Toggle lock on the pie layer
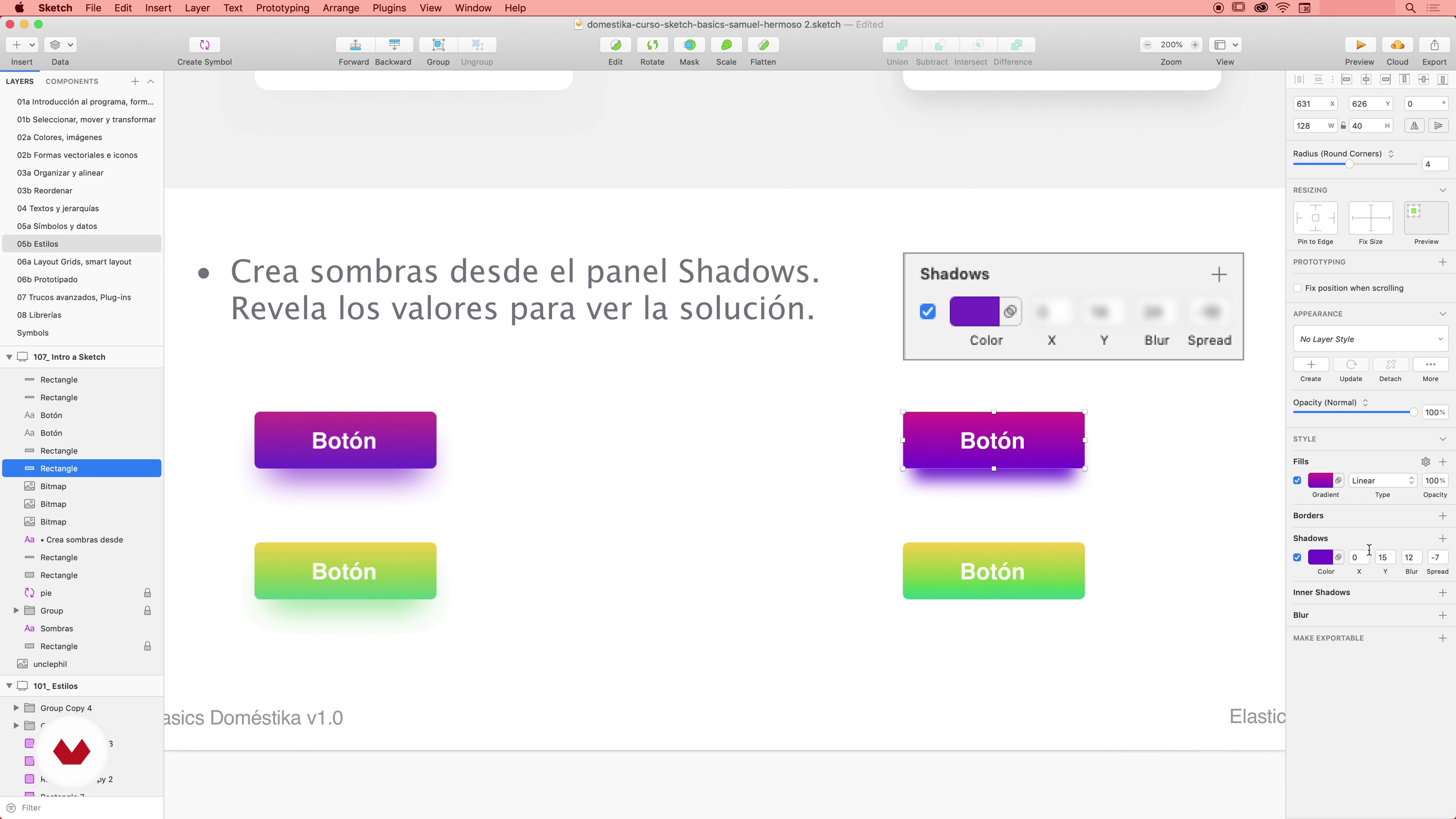 147,593
